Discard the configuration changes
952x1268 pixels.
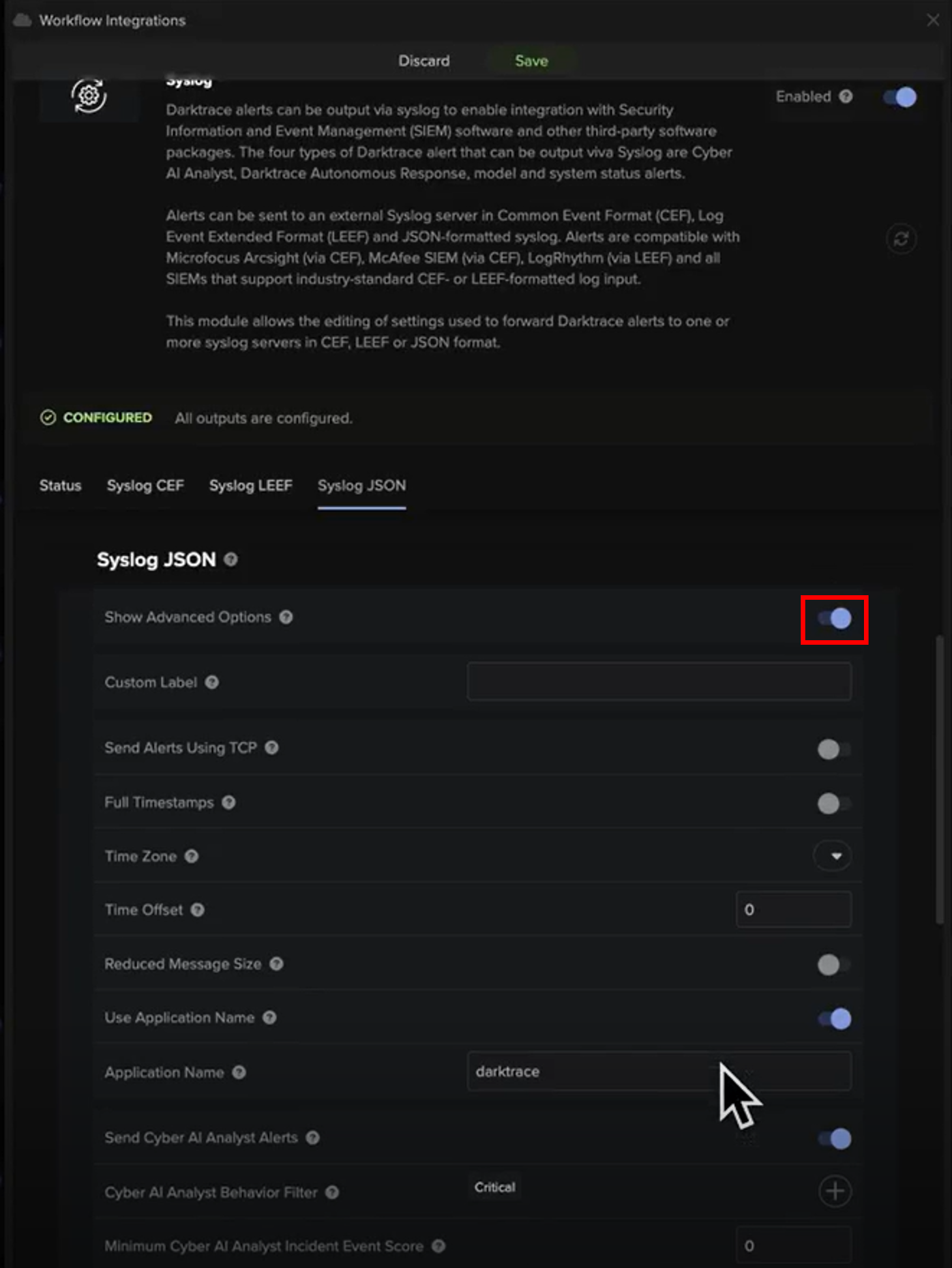coord(424,61)
